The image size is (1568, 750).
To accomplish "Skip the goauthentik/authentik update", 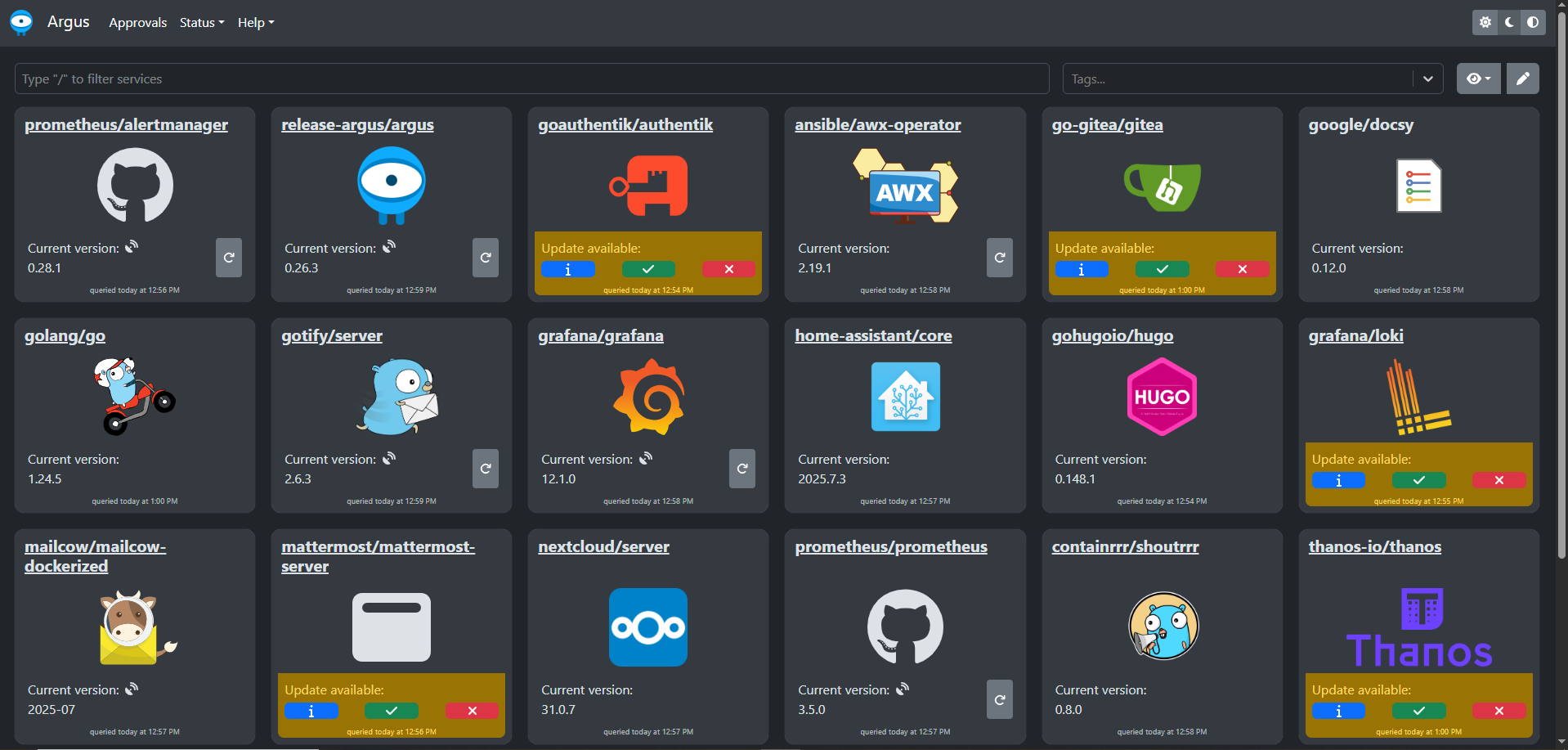I will pyautogui.click(x=728, y=269).
